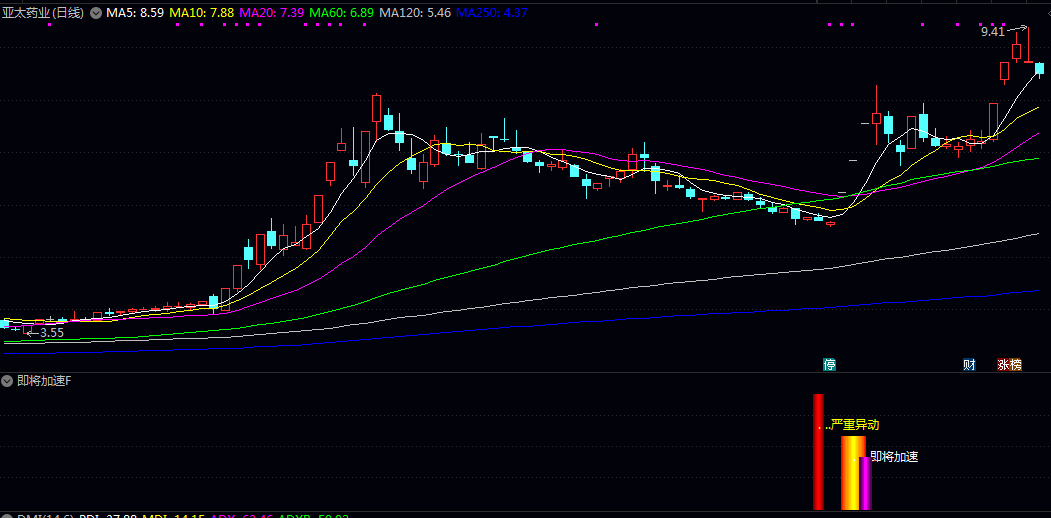This screenshot has width=1051, height=518.
Task: Expand the main chart indicator dropdown arrow
Action: click(x=95, y=13)
